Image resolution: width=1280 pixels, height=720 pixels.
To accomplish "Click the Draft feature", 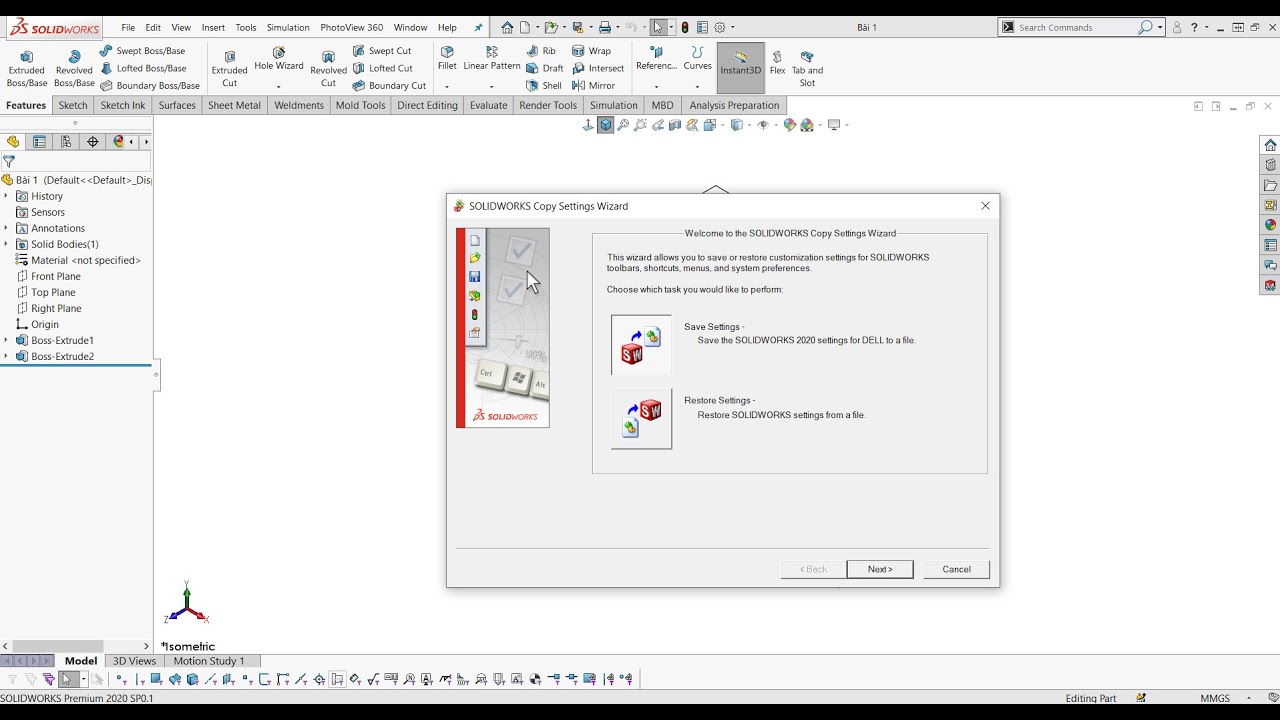I will point(545,68).
